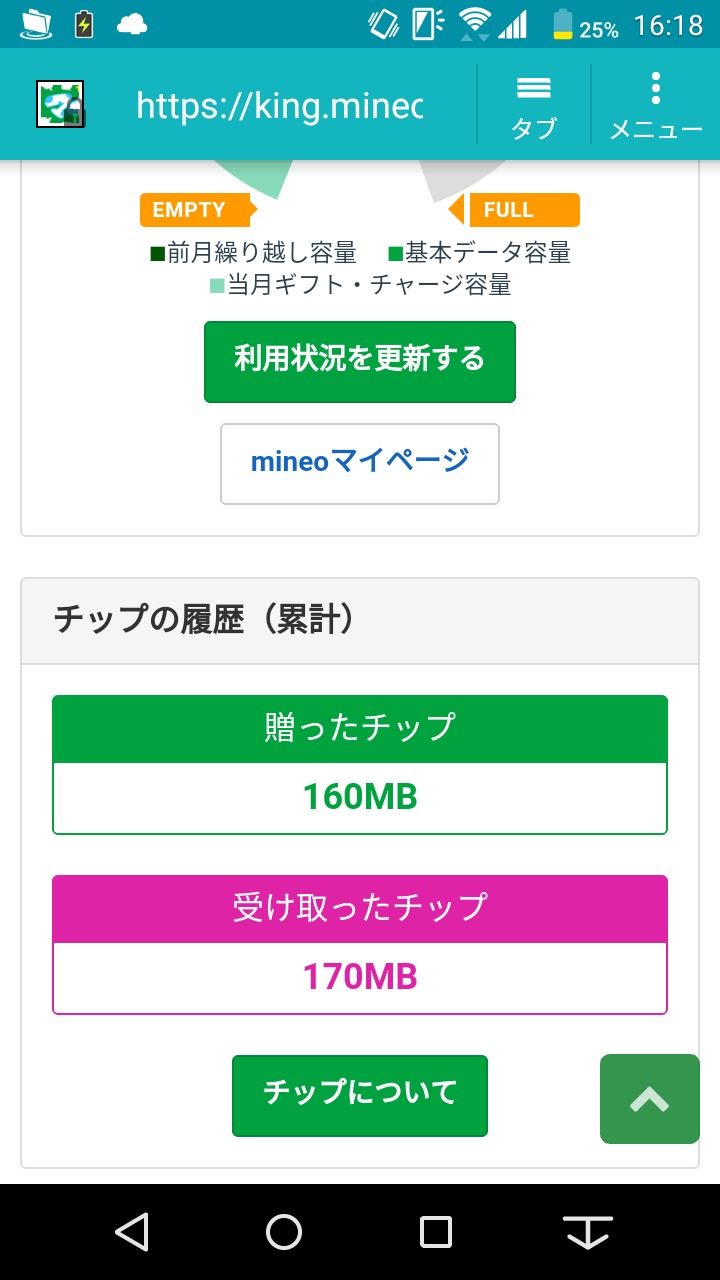Tap the hide-navigation-bar down arrow icon
This screenshot has width=720, height=1280.
point(588,1232)
